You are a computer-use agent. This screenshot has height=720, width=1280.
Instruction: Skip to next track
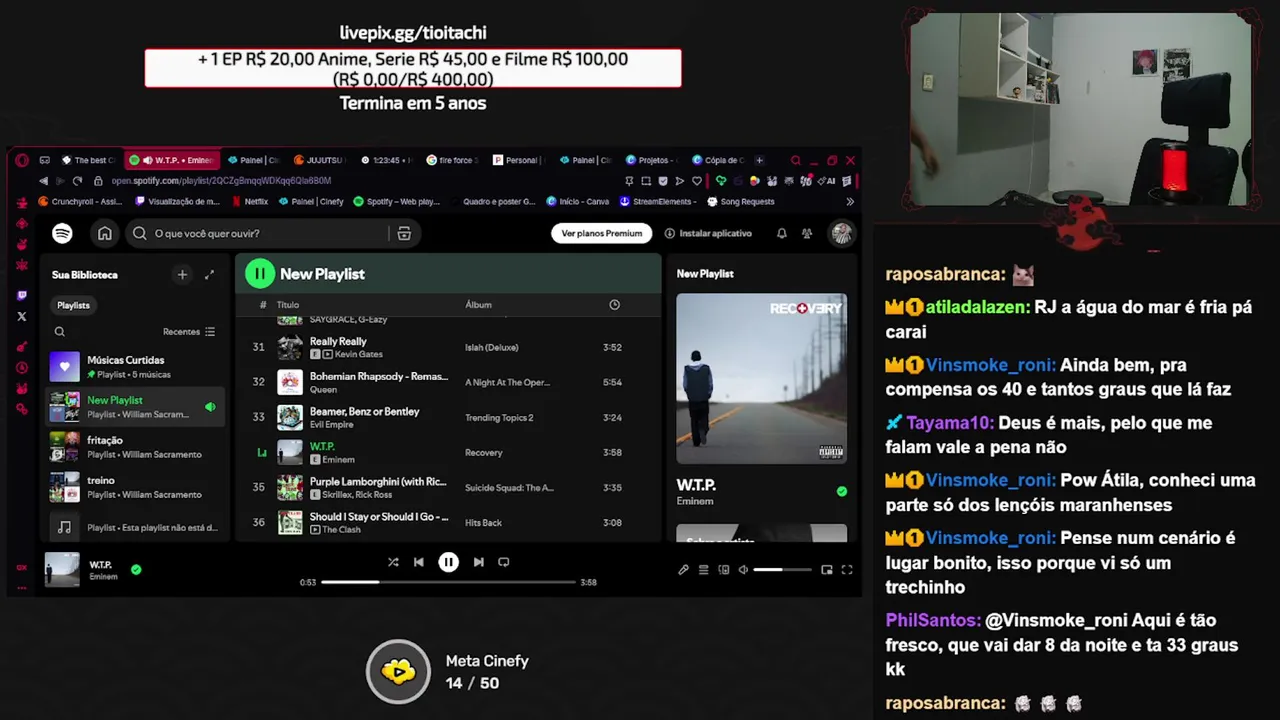tap(478, 562)
